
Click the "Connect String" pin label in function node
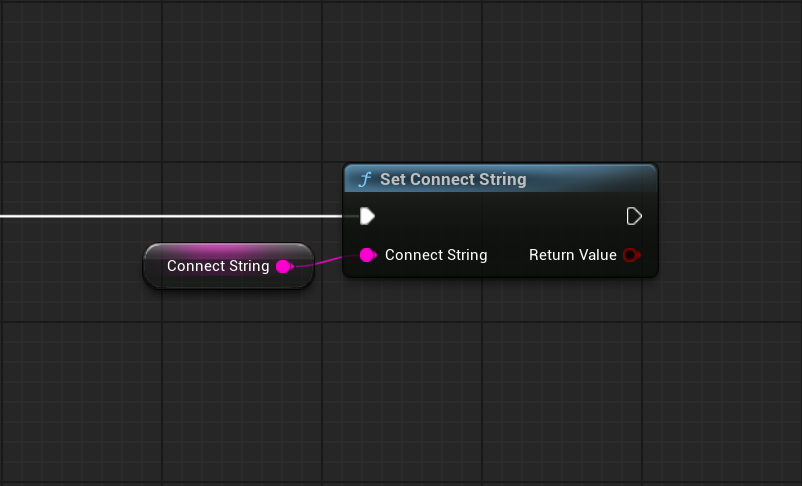436,255
